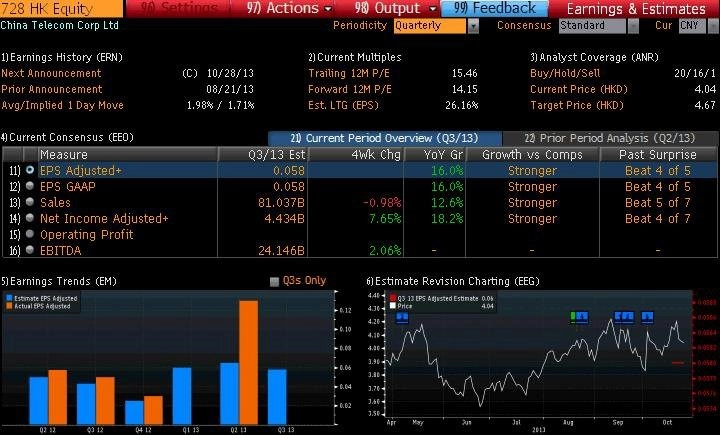
Task: Select the EBITDA radio button
Action: (30, 250)
